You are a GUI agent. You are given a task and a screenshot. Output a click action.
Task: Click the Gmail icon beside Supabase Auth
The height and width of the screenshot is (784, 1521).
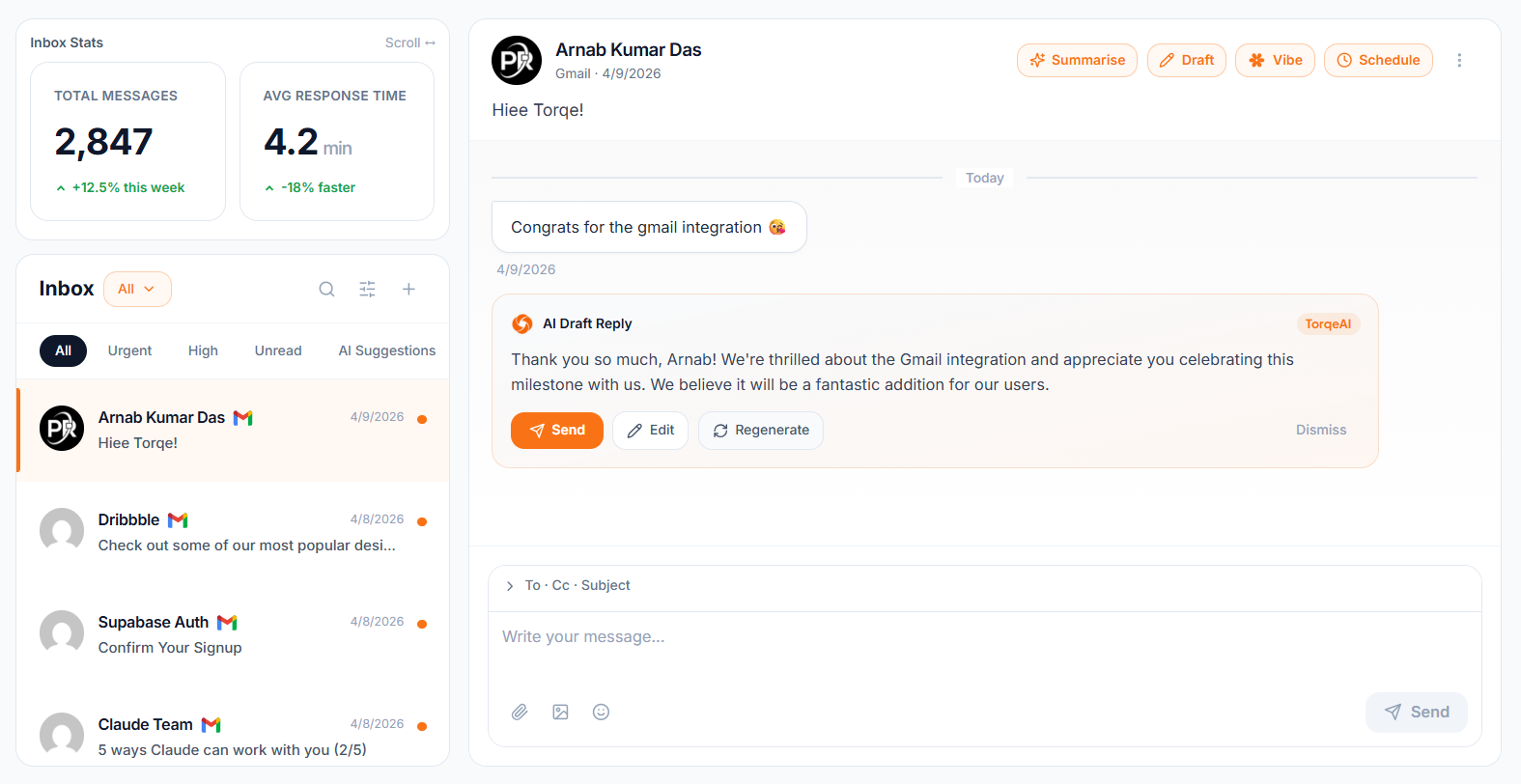click(x=227, y=623)
